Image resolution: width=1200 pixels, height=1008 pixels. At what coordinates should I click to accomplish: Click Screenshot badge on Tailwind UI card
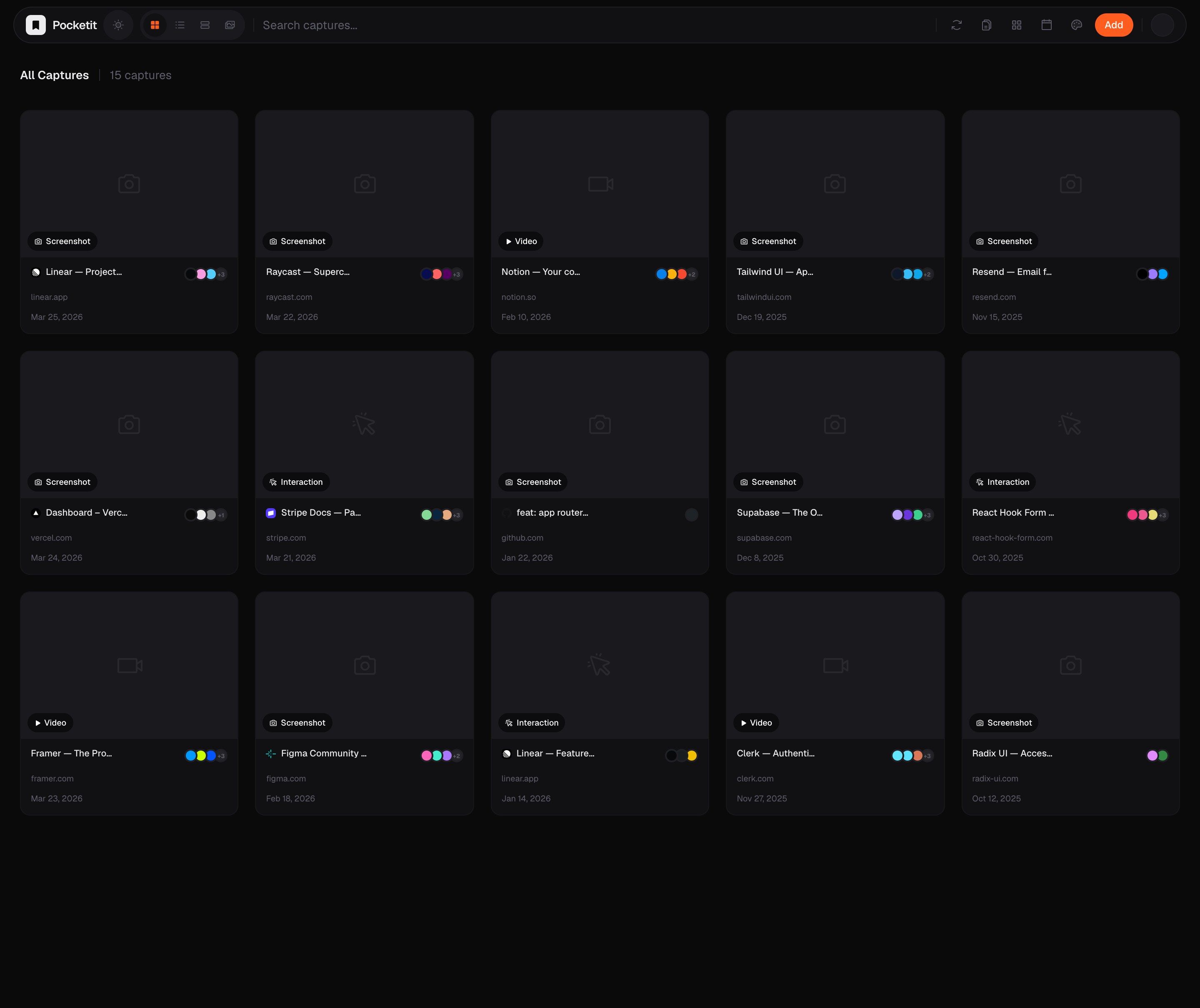pos(768,241)
